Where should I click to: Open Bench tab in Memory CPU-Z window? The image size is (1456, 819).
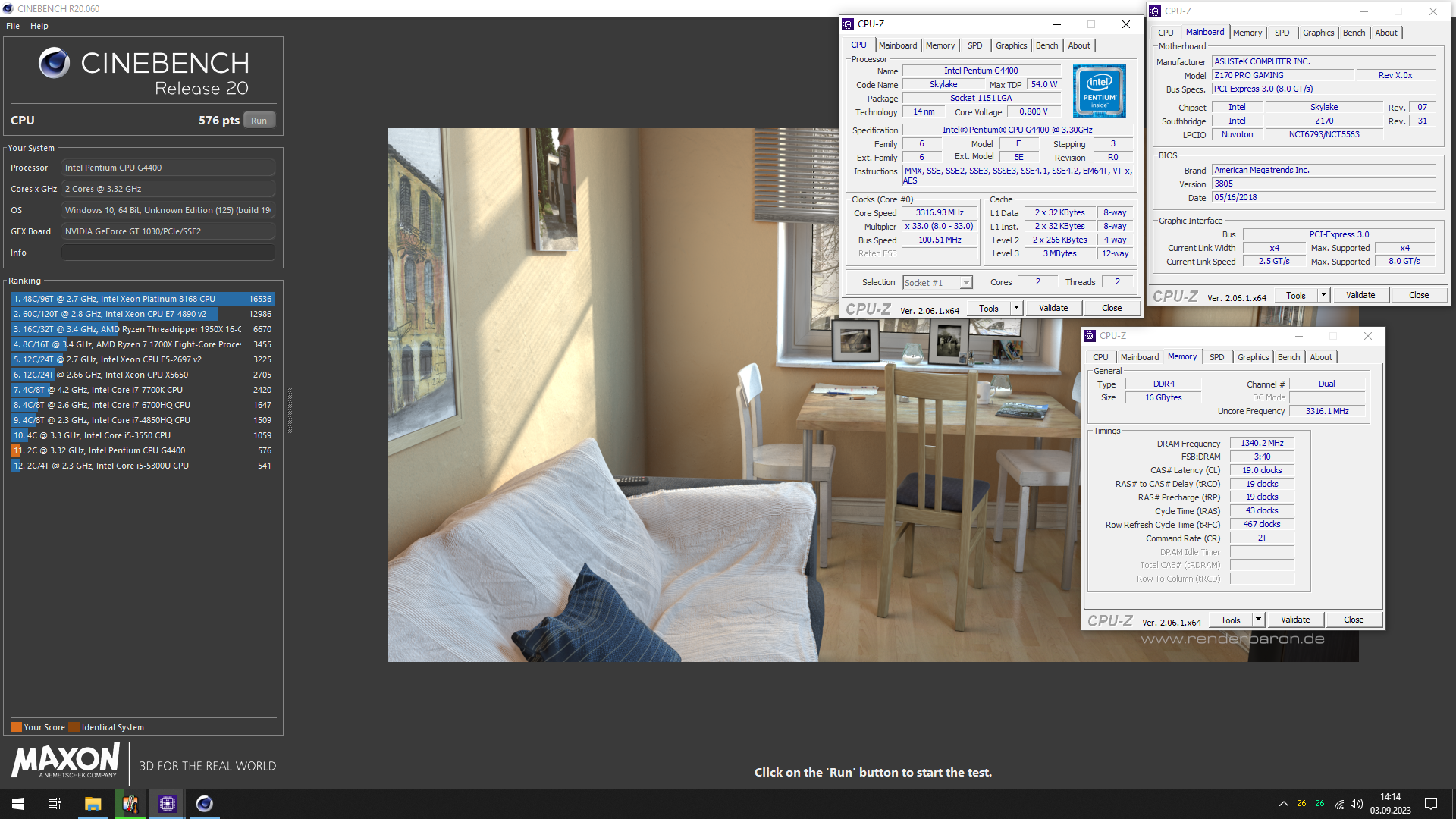tap(1289, 357)
